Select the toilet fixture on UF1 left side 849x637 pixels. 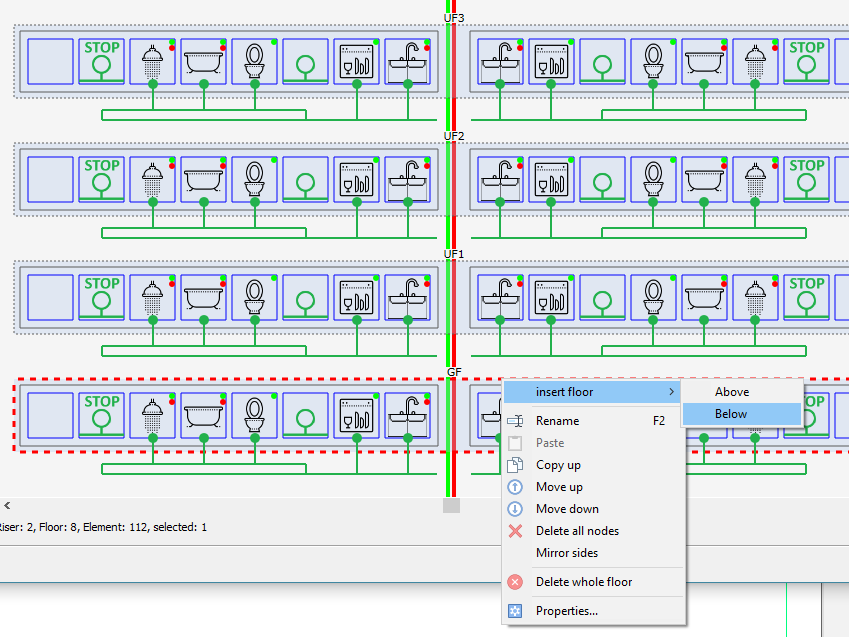pos(254,298)
